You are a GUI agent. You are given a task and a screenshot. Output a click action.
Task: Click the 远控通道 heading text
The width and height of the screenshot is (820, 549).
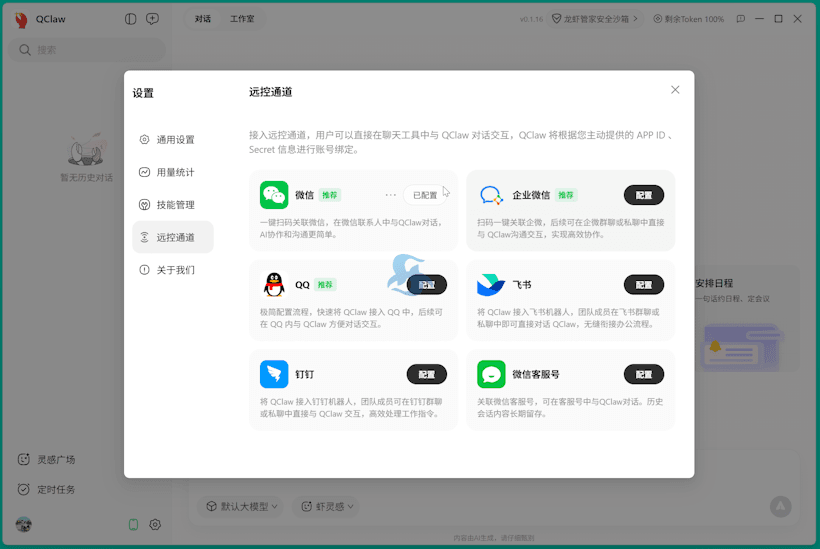tap(270, 92)
